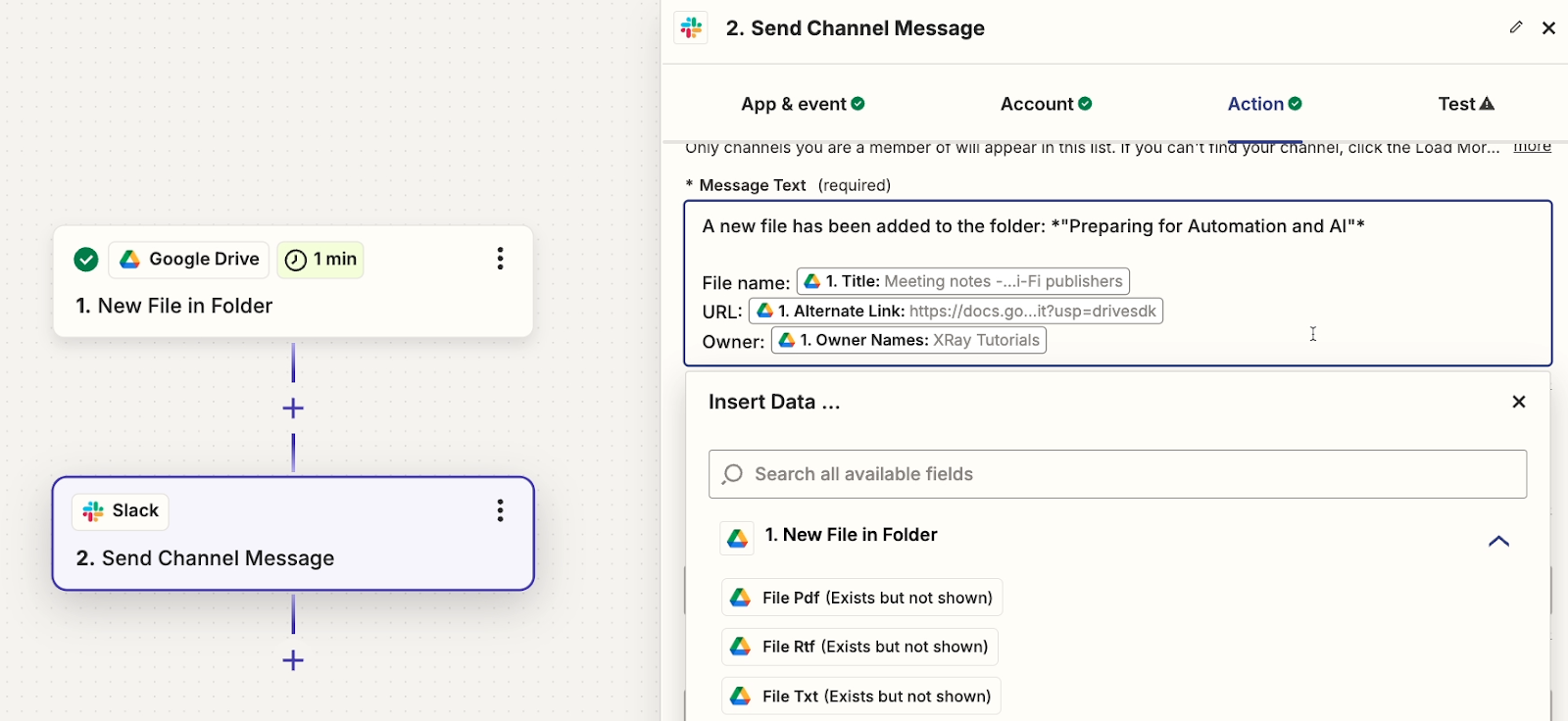Select the Owner Names data pill

pos(908,340)
